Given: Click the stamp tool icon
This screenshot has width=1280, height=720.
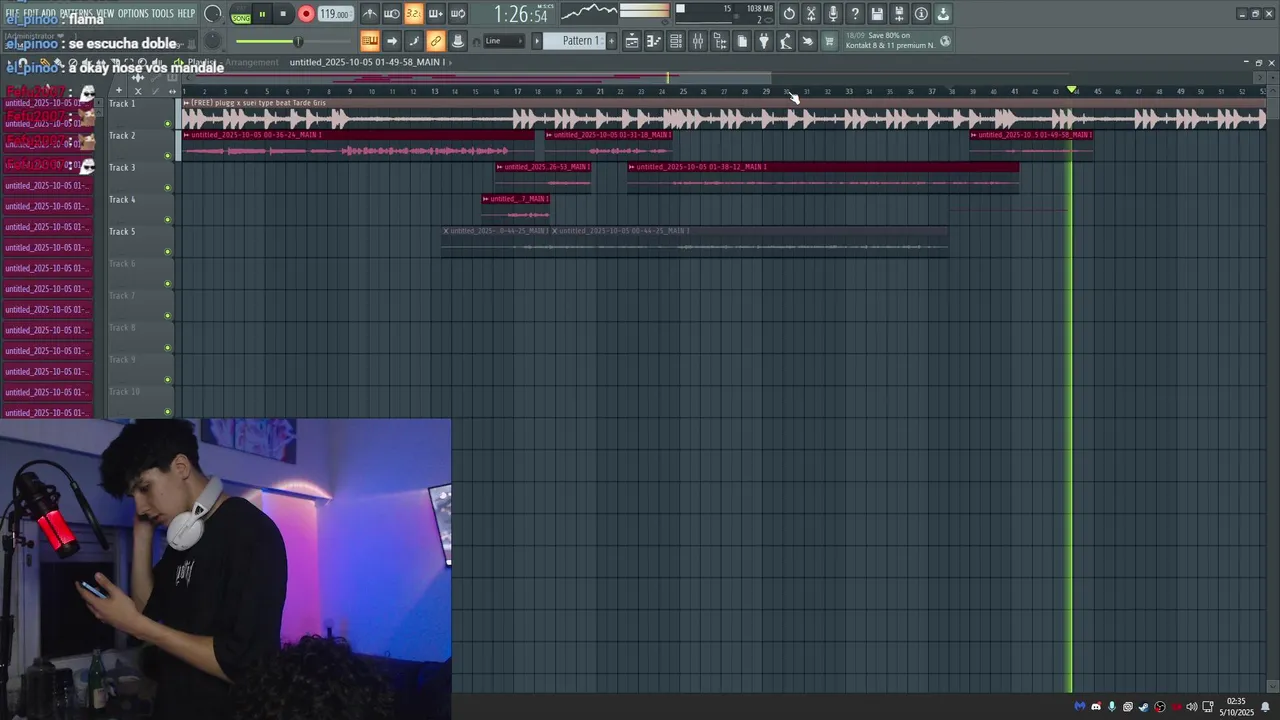Looking at the screenshot, I should [x=458, y=41].
